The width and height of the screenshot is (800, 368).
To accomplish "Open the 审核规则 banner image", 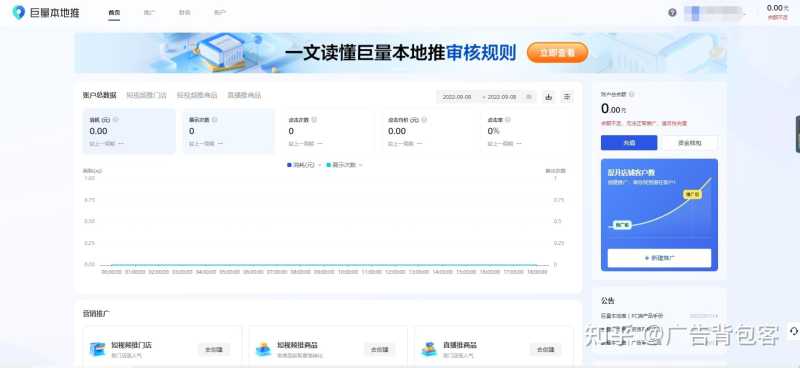I will pyautogui.click(x=401, y=53).
